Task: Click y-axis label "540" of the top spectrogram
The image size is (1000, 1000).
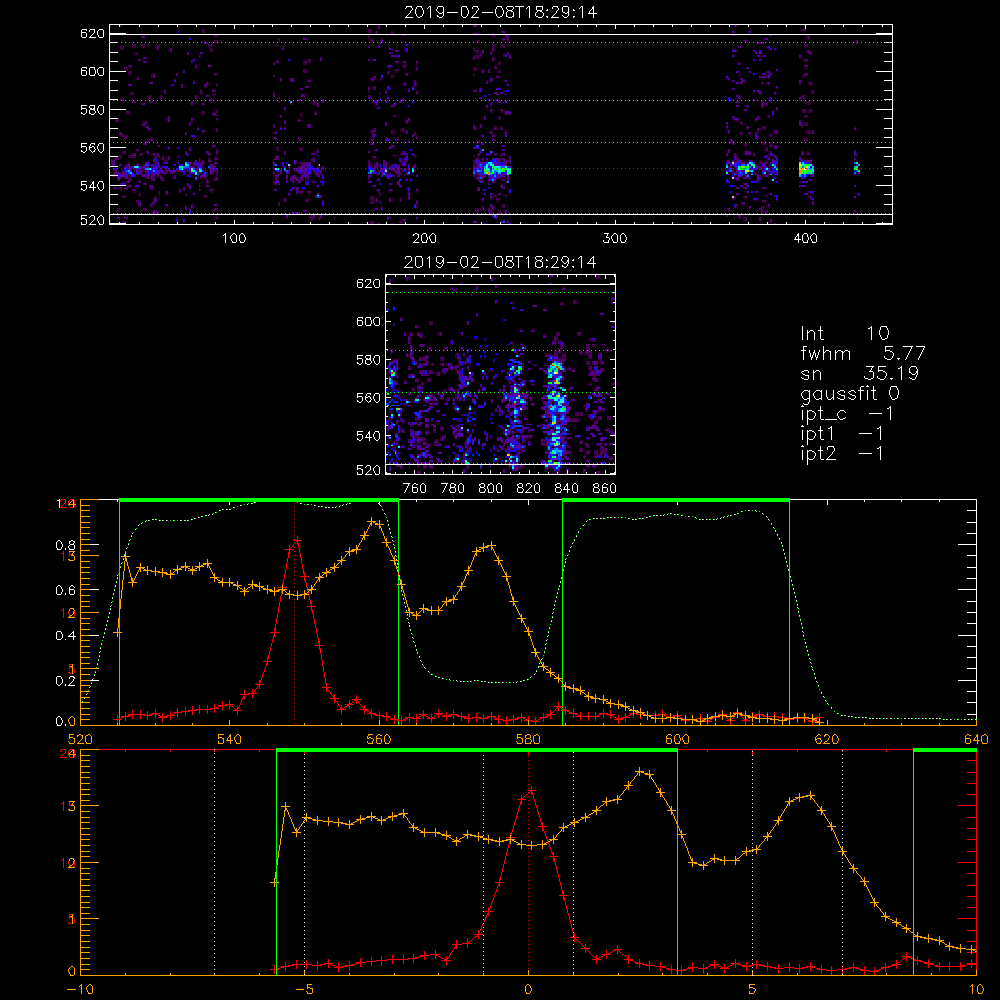Action: [92, 186]
